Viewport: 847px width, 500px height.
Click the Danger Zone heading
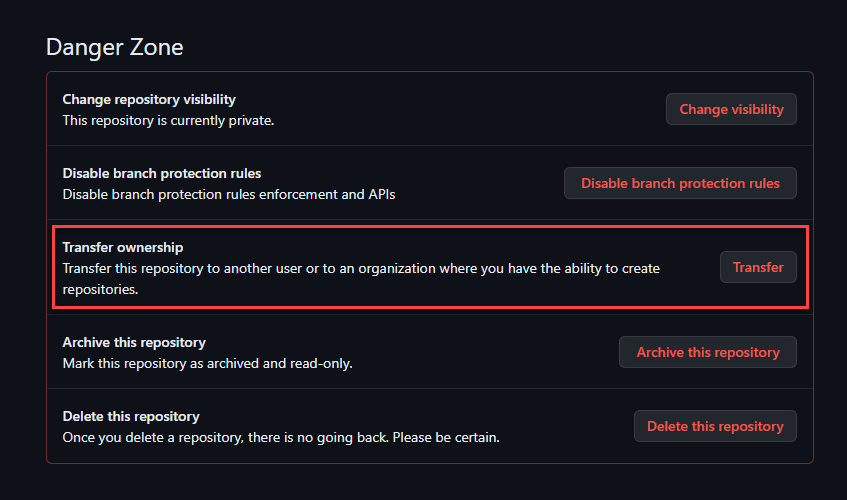pyautogui.click(x=115, y=47)
